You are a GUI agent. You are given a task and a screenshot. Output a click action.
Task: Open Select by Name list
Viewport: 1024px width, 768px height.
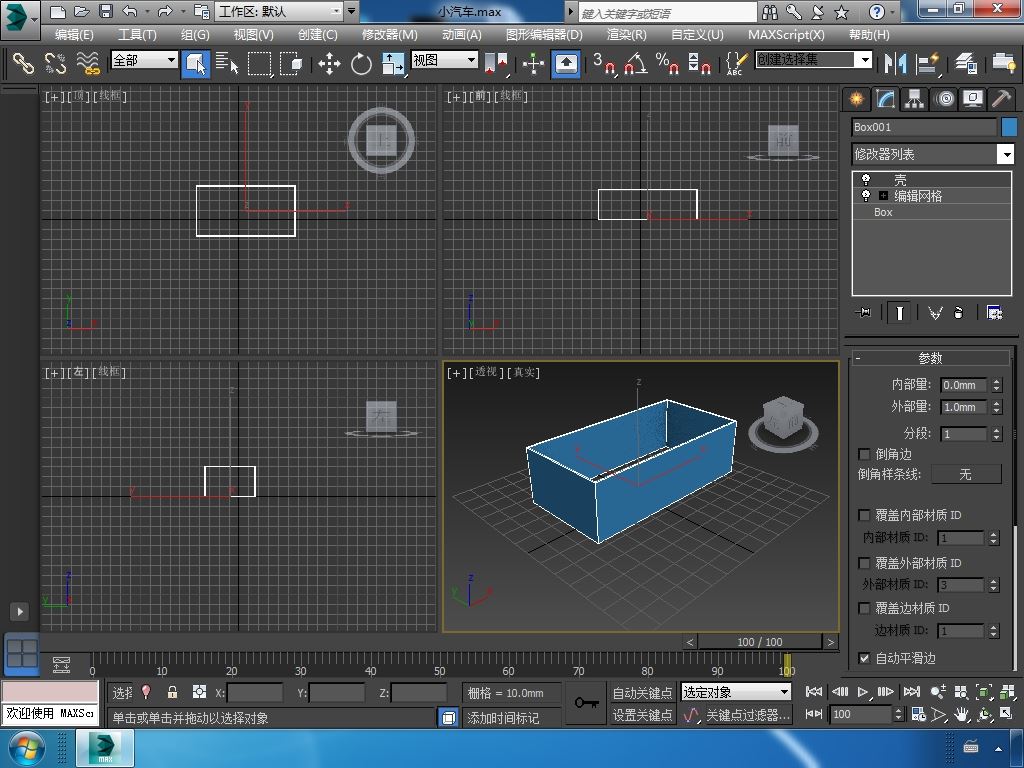227,63
